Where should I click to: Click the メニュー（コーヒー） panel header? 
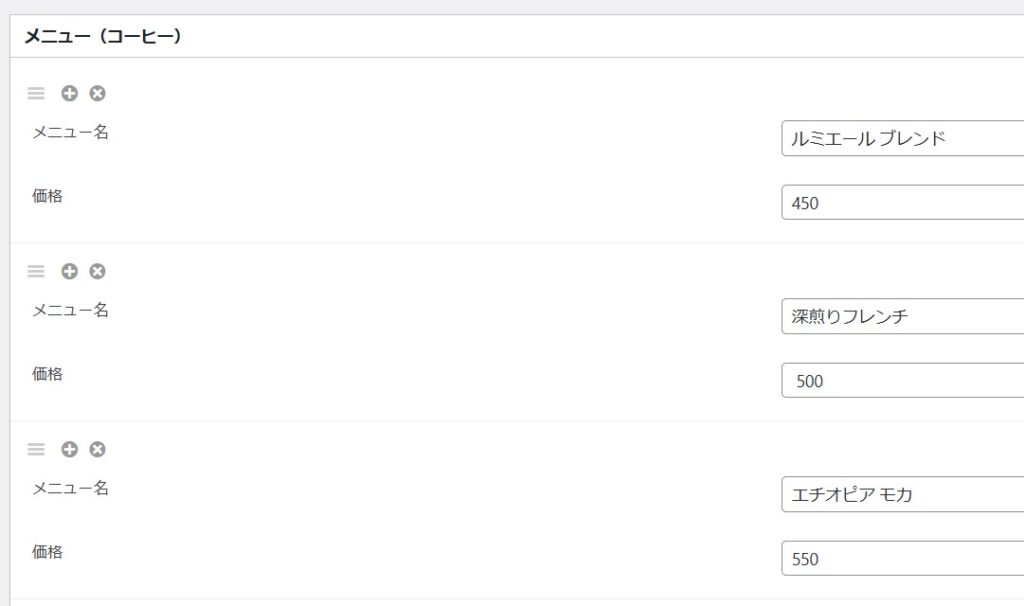coord(517,36)
